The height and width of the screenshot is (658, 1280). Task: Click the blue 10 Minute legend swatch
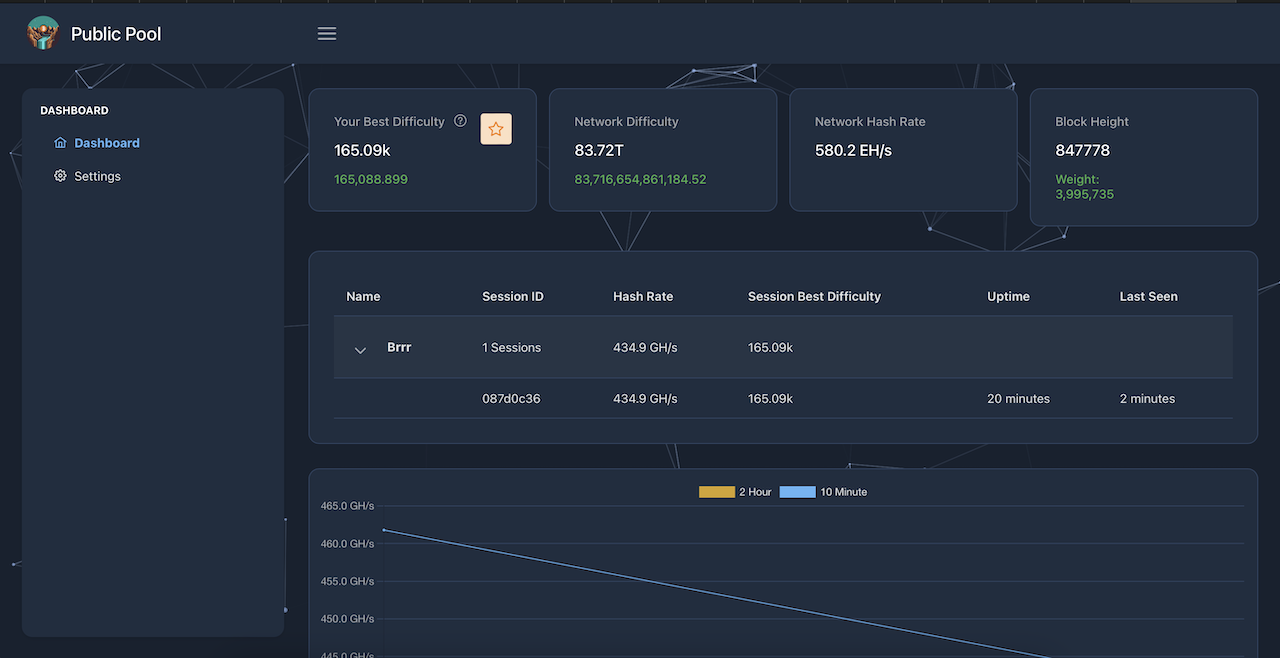797,492
